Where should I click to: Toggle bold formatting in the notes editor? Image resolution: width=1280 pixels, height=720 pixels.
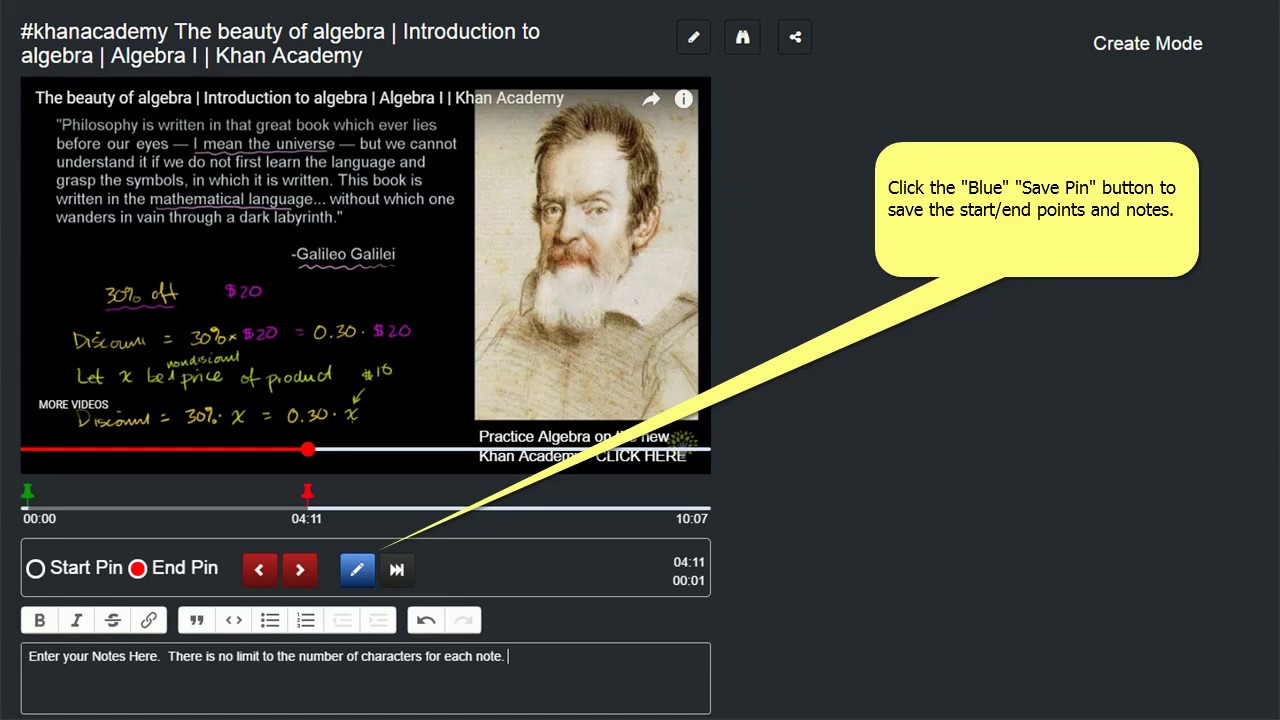(40, 620)
